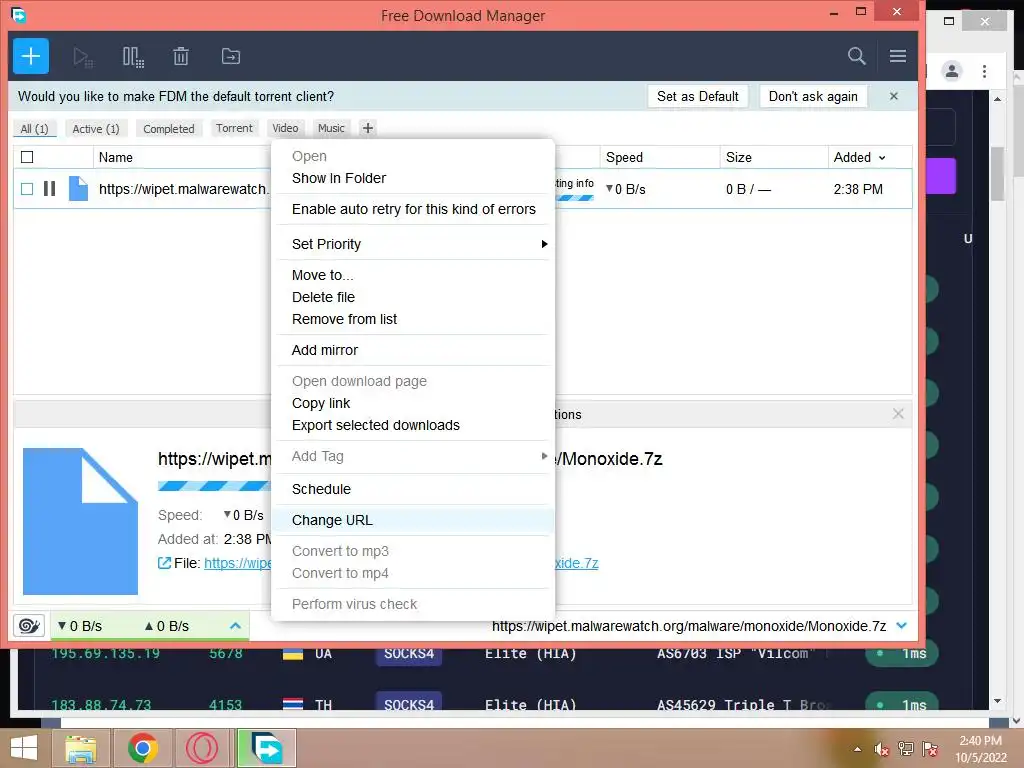Open Chrome from the taskbar
1024x768 pixels.
coord(142,748)
